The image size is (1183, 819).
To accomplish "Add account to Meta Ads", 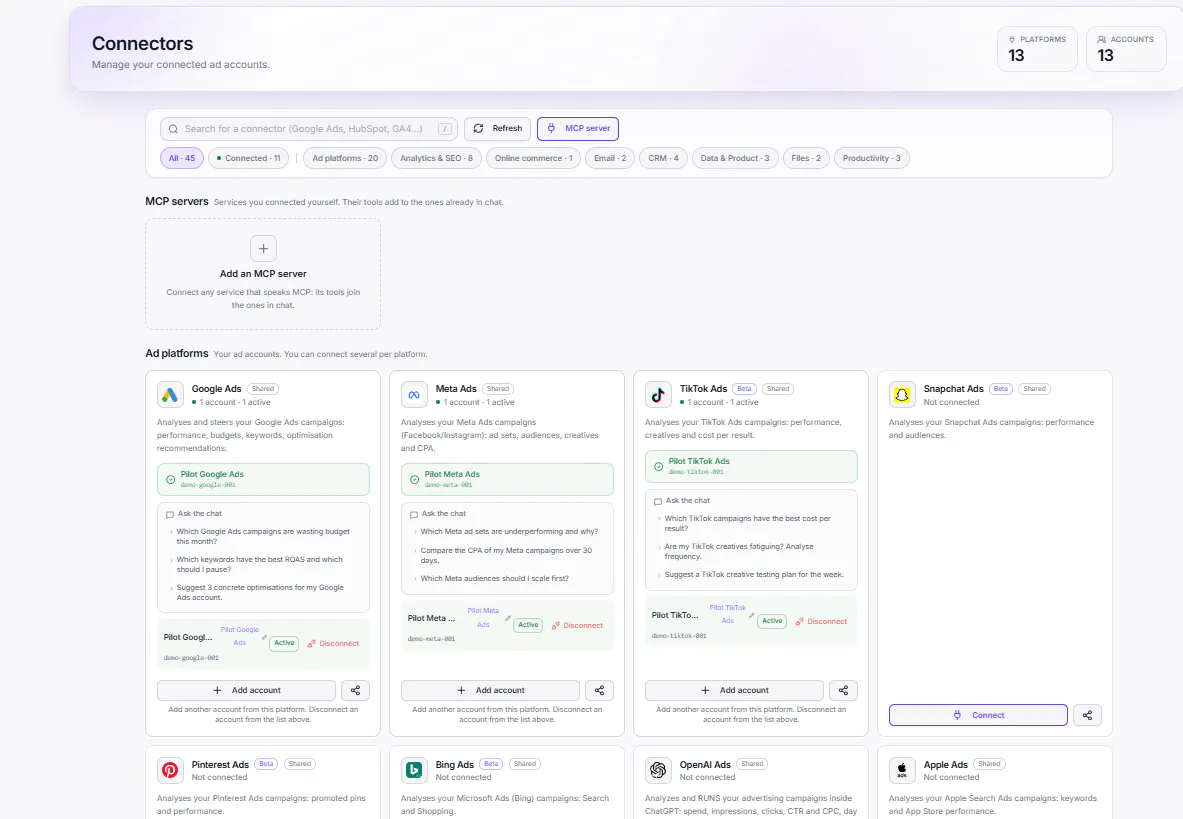I will tap(490, 690).
